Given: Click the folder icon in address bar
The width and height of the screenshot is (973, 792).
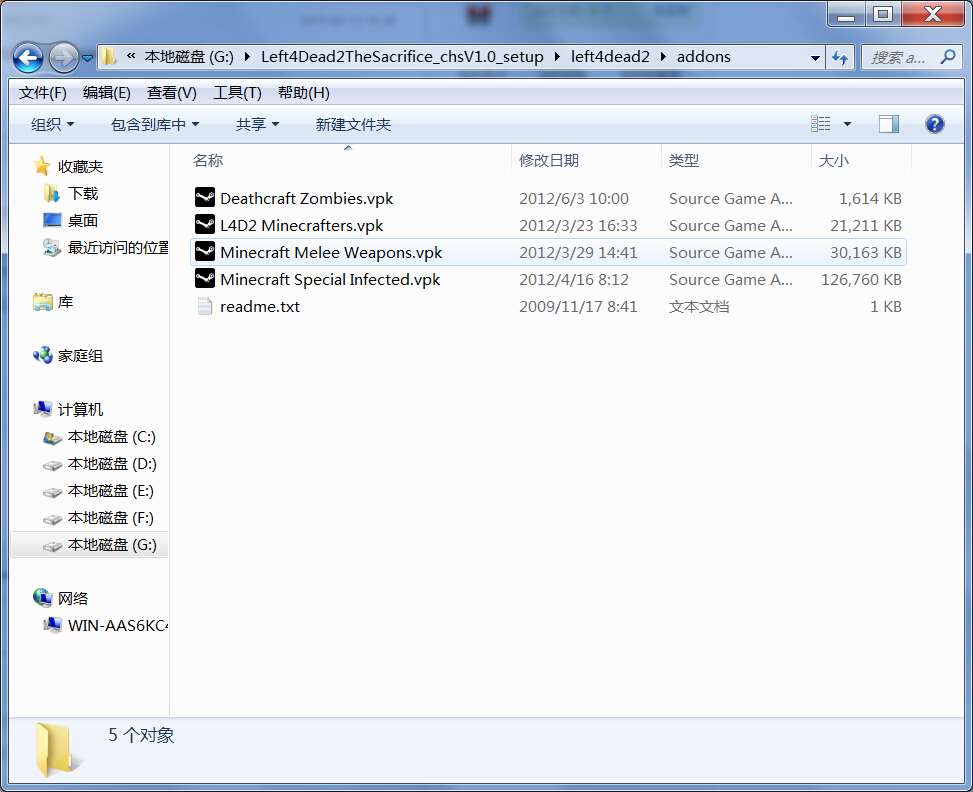Looking at the screenshot, I should tap(109, 57).
